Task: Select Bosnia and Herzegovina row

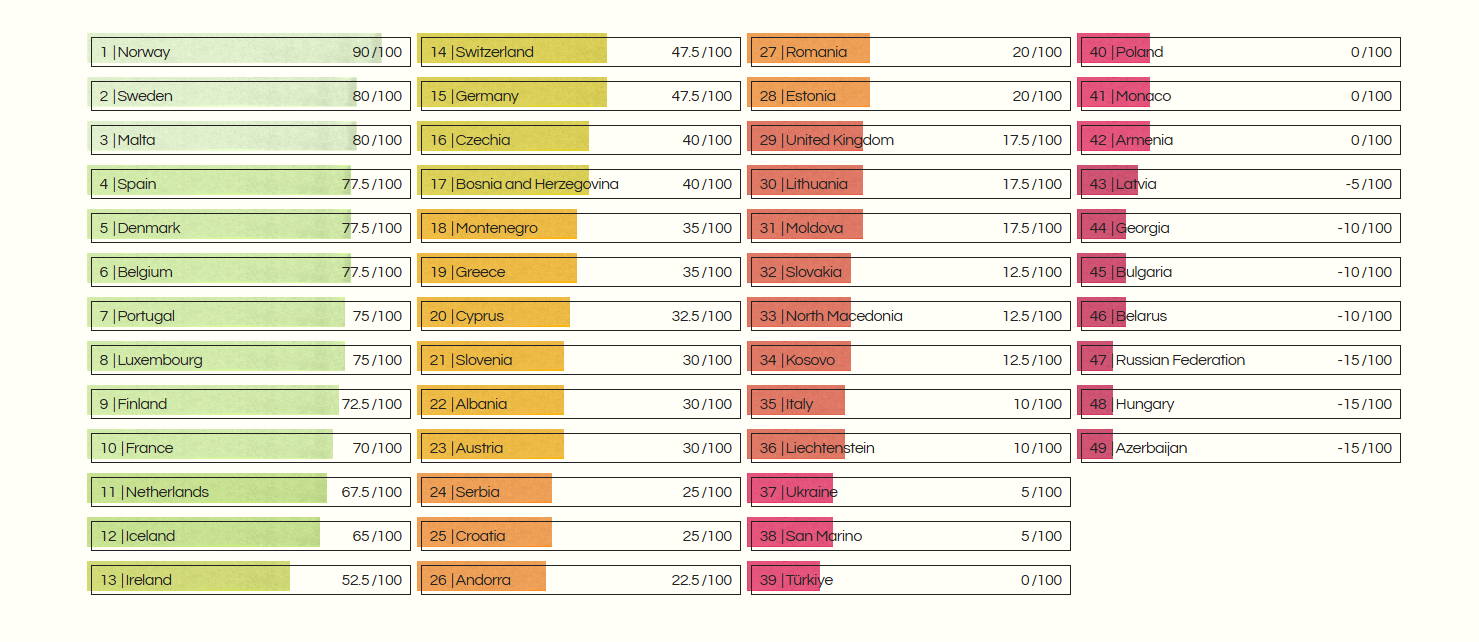Action: pyautogui.click(x=581, y=184)
